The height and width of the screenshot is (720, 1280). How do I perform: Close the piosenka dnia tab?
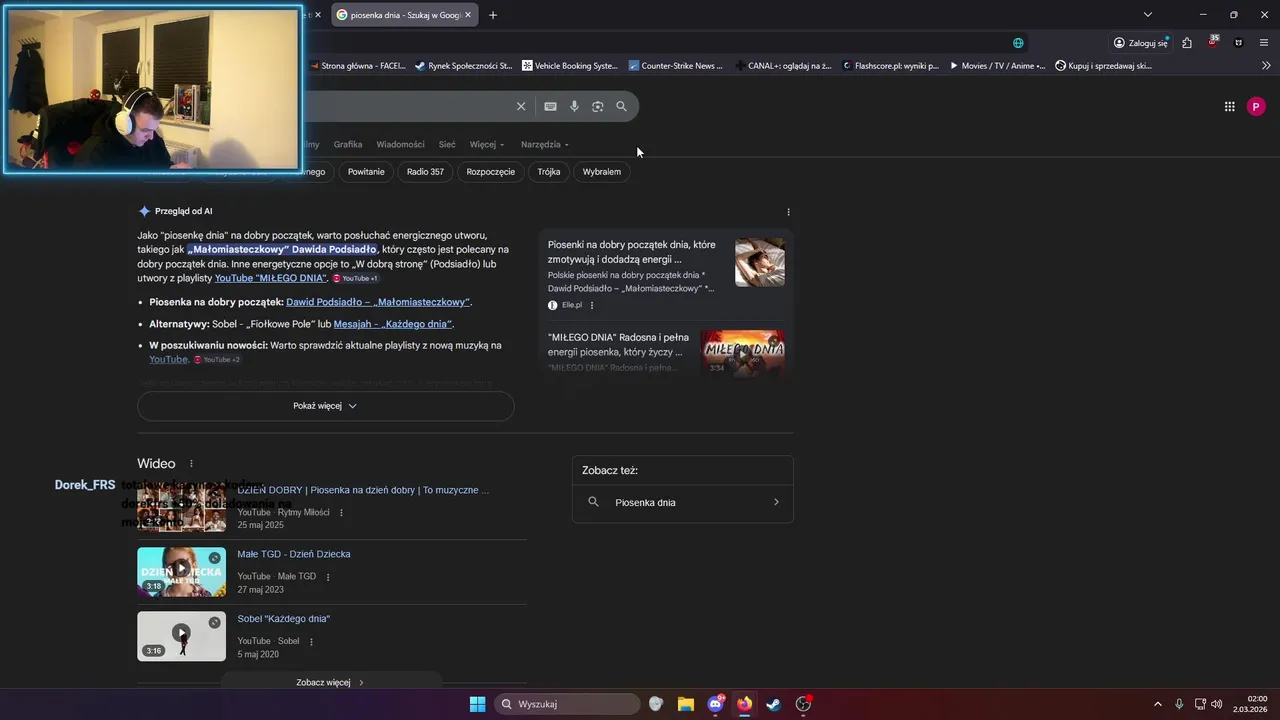pyautogui.click(x=467, y=15)
